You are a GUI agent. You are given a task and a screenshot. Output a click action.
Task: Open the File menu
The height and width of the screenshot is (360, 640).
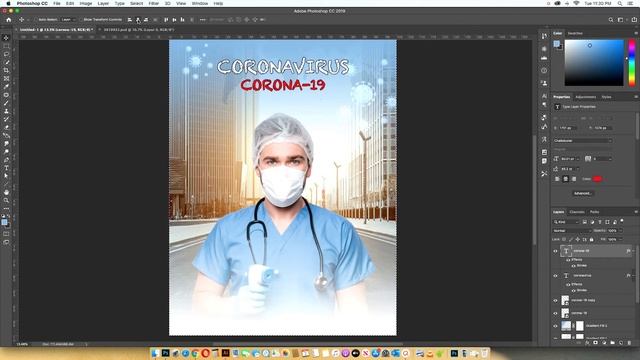[x=57, y=3]
